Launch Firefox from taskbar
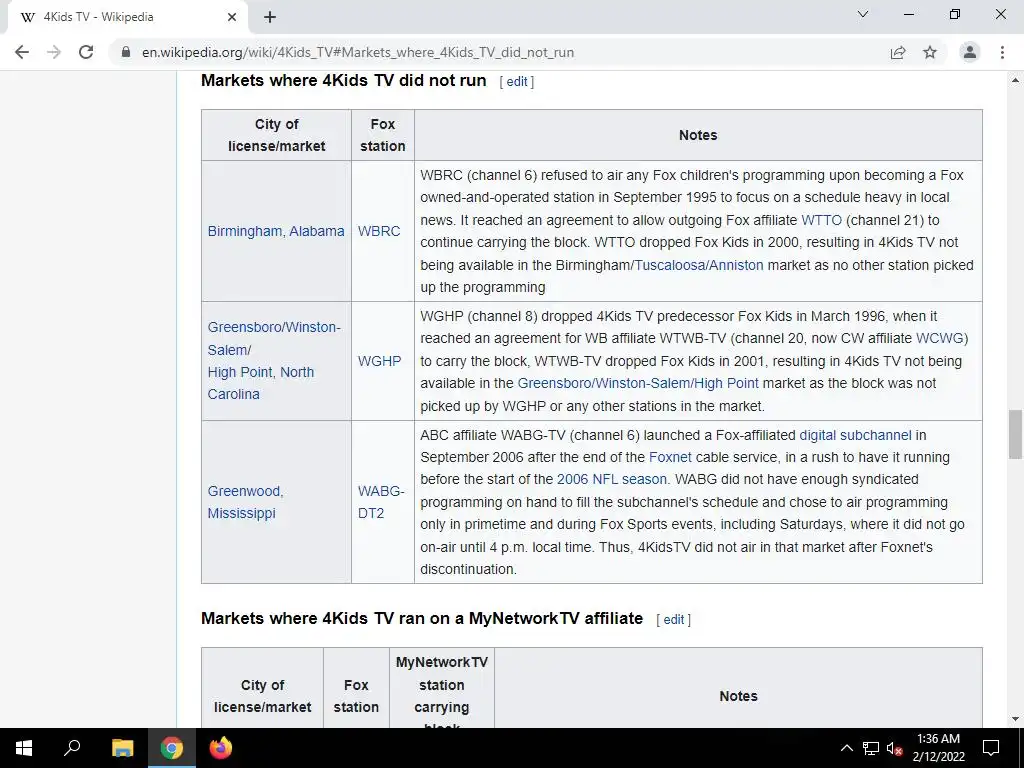The width and height of the screenshot is (1024, 768). [x=221, y=748]
